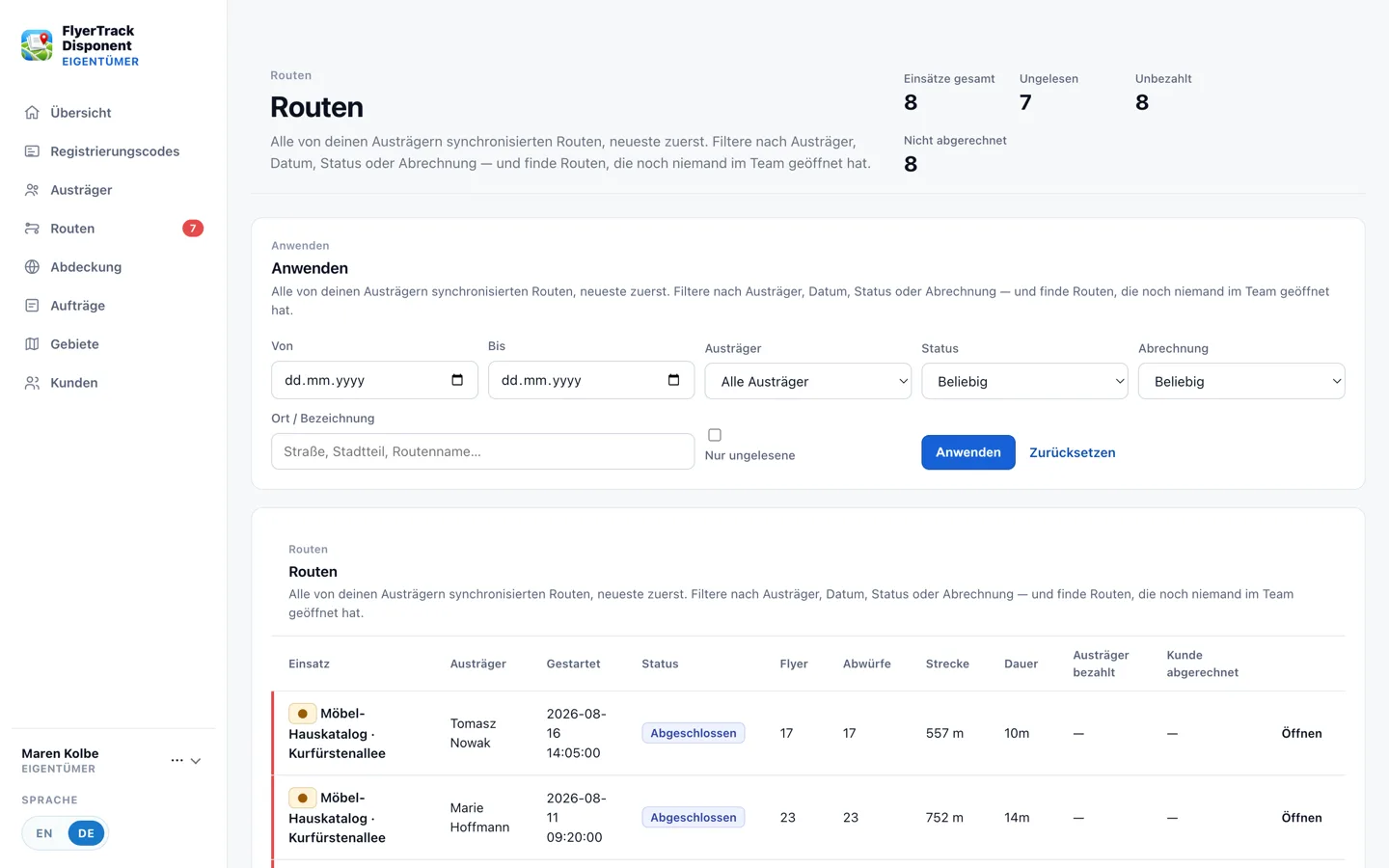Screen dimensions: 1389x868
Task: Click the blue Anwenden button
Action: click(x=967, y=452)
